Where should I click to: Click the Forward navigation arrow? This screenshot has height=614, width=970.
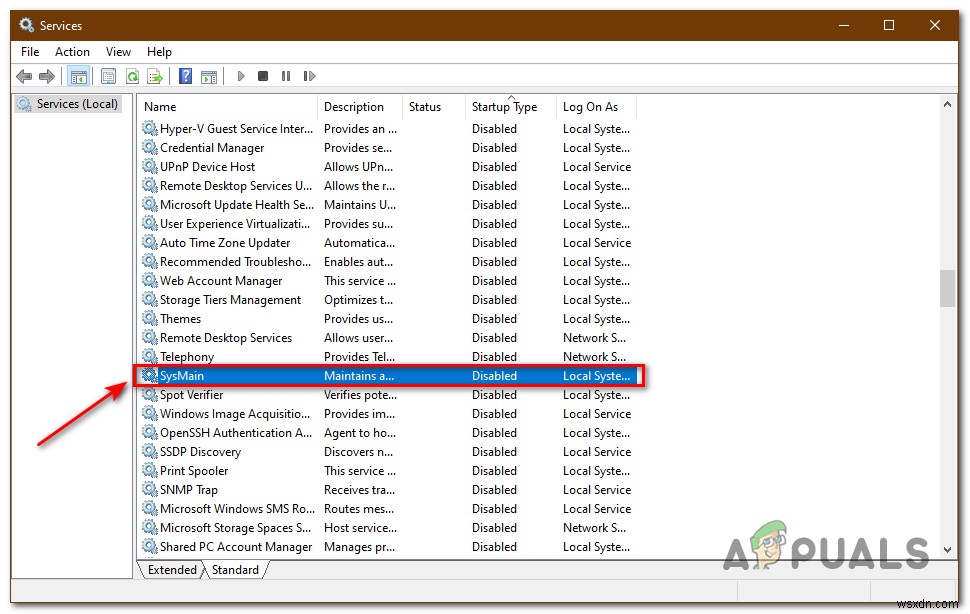pyautogui.click(x=46, y=75)
